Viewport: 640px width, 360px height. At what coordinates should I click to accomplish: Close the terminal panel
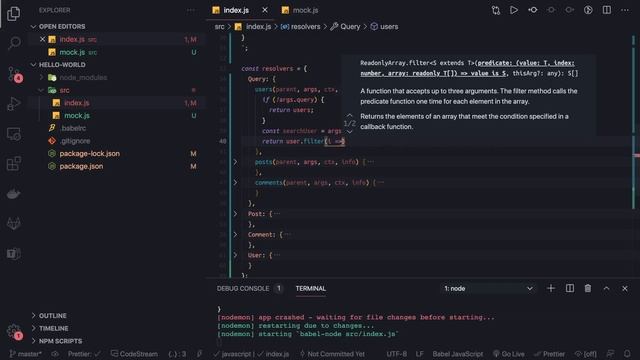click(x=624, y=289)
